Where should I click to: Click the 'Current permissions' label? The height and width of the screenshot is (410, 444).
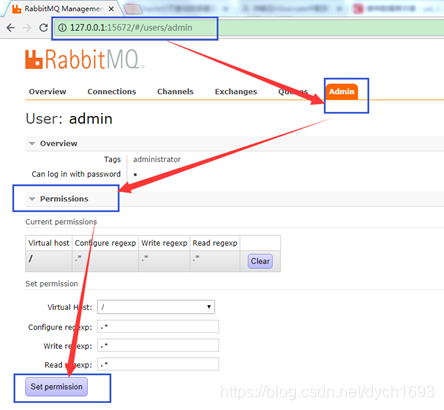61,222
